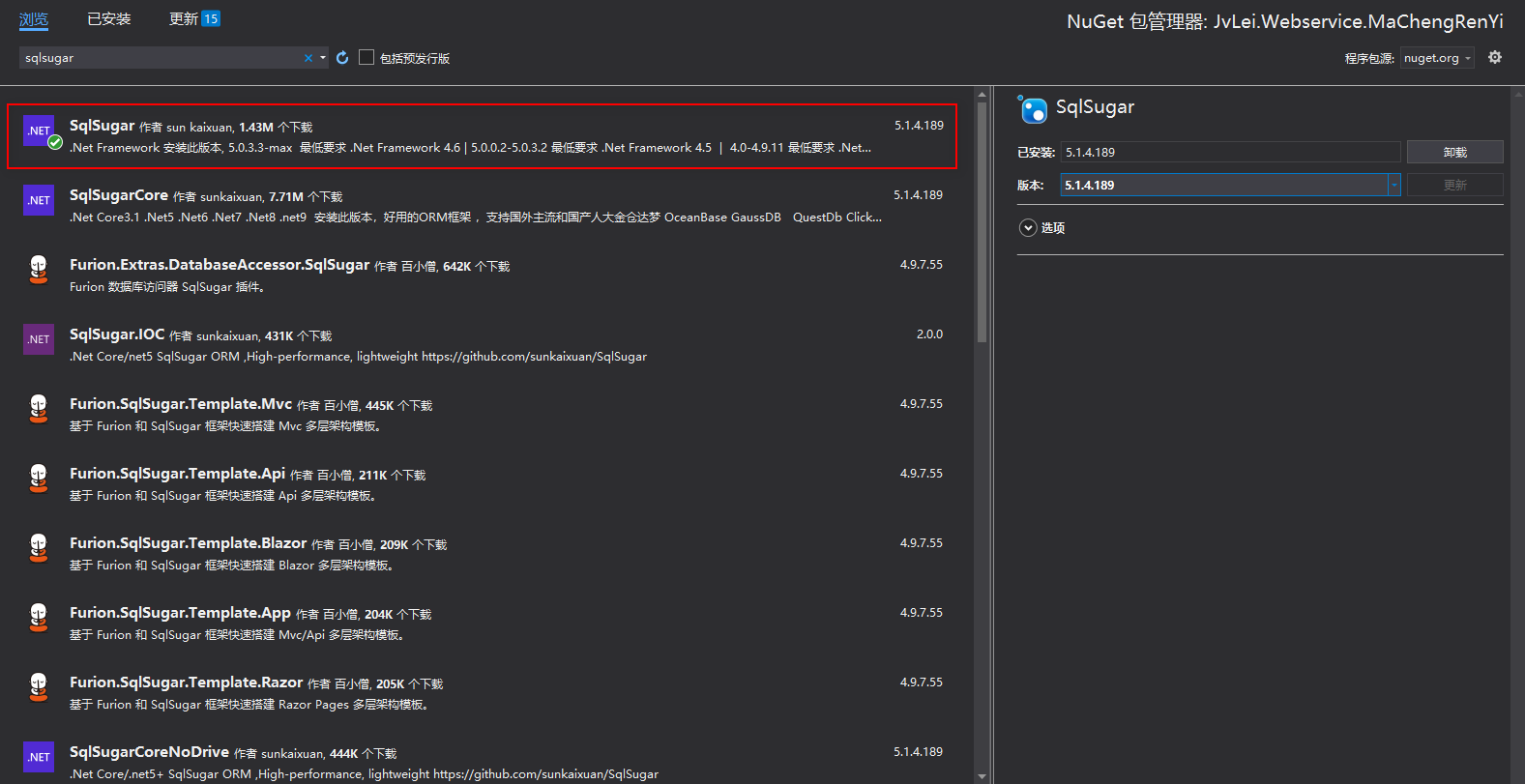
Task: Click the 卸载 uninstall button
Action: coord(1454,152)
